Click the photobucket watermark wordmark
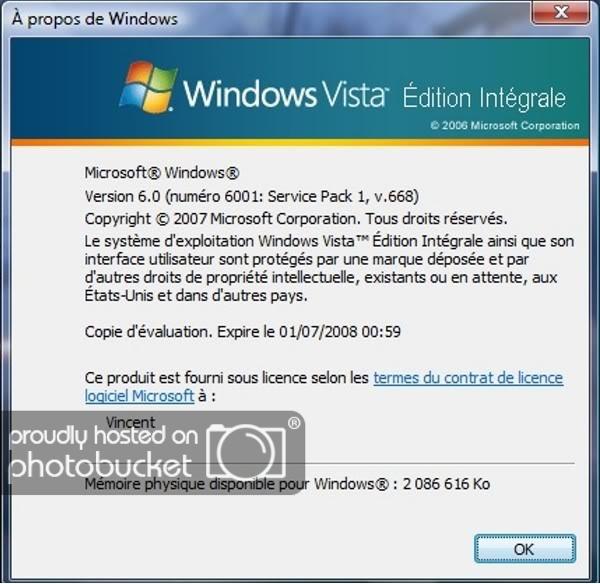Viewport: 600px width, 584px height. pos(101,465)
